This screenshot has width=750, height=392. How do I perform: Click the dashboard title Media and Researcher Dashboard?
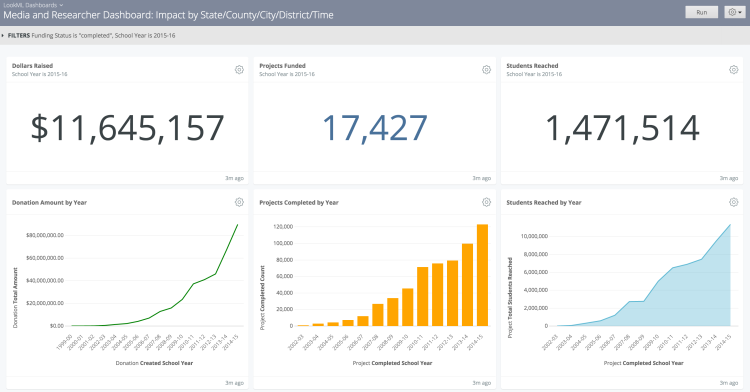[x=168, y=15]
